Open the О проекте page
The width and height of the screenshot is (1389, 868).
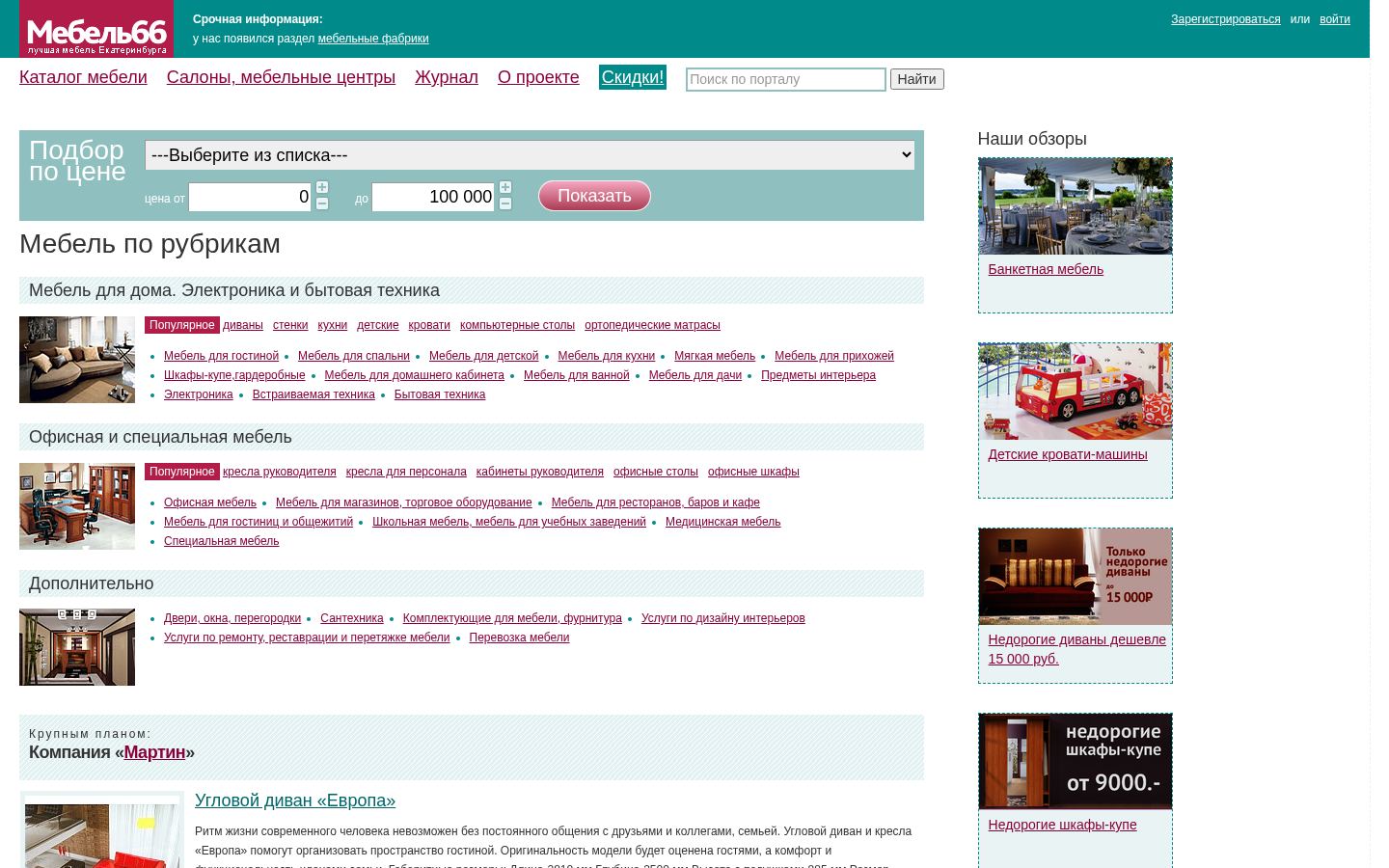(x=538, y=77)
